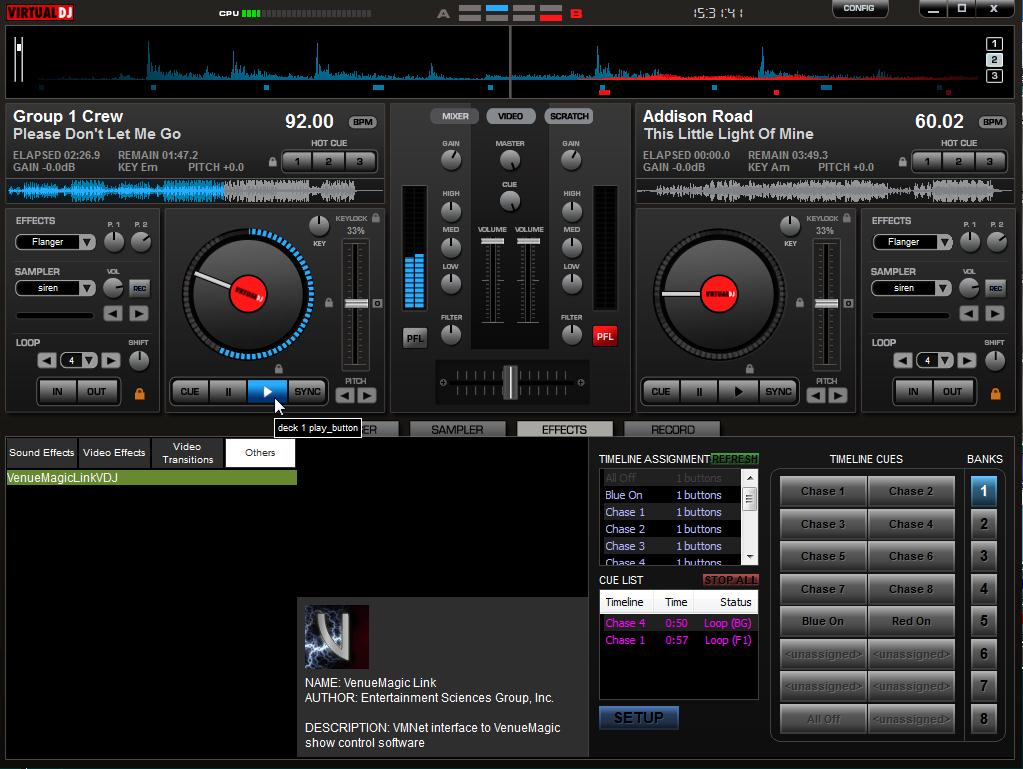Select hot cue 3 on right deck
This screenshot has width=1023, height=769.
(x=990, y=161)
